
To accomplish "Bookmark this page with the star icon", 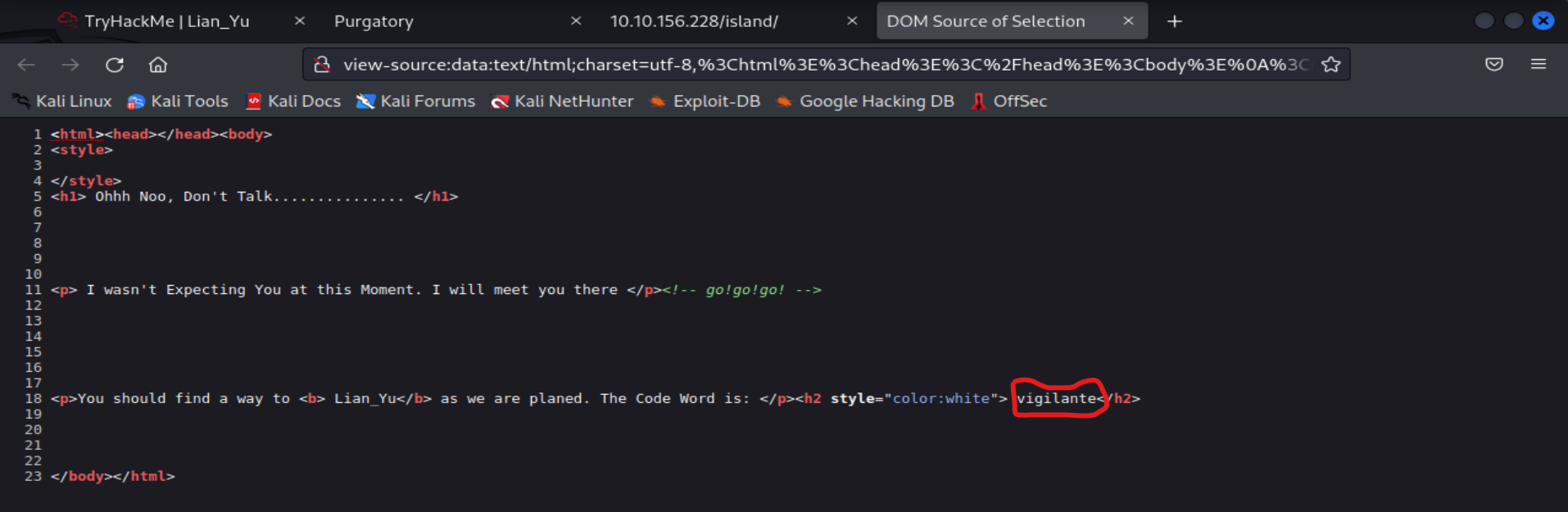I will coord(1331,65).
